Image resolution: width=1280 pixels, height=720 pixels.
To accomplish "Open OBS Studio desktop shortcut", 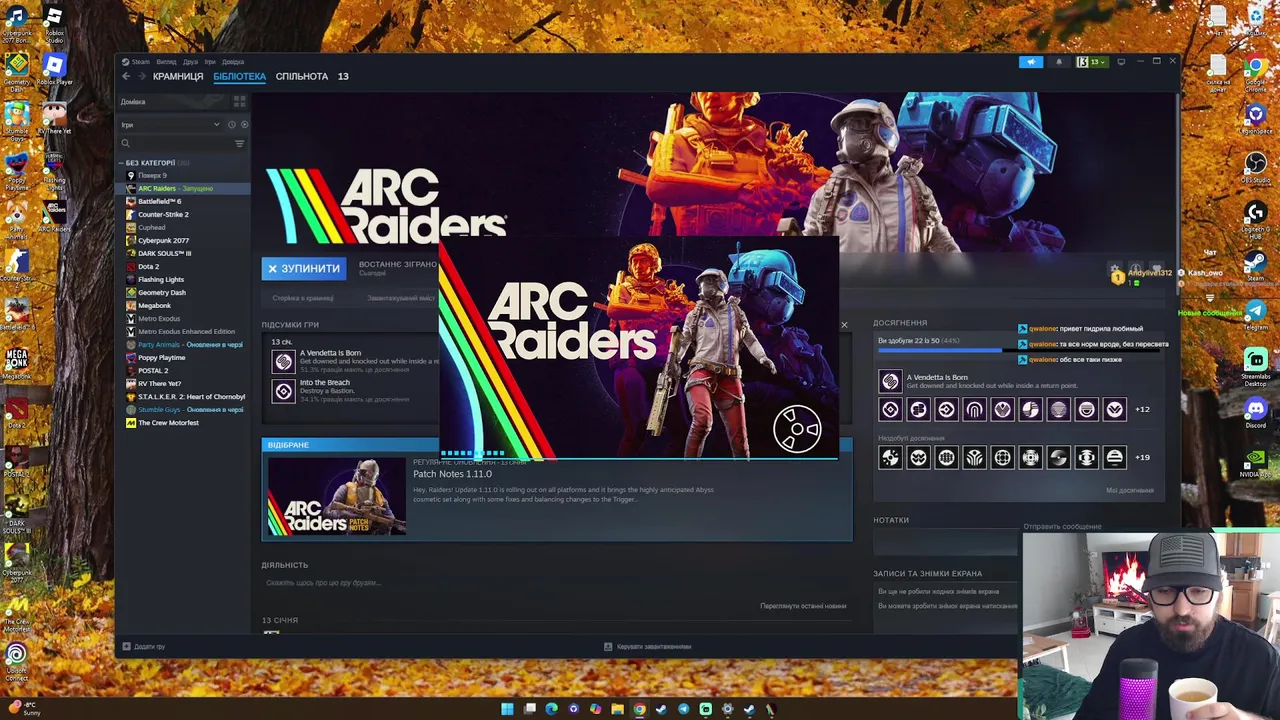I will [x=1255, y=167].
